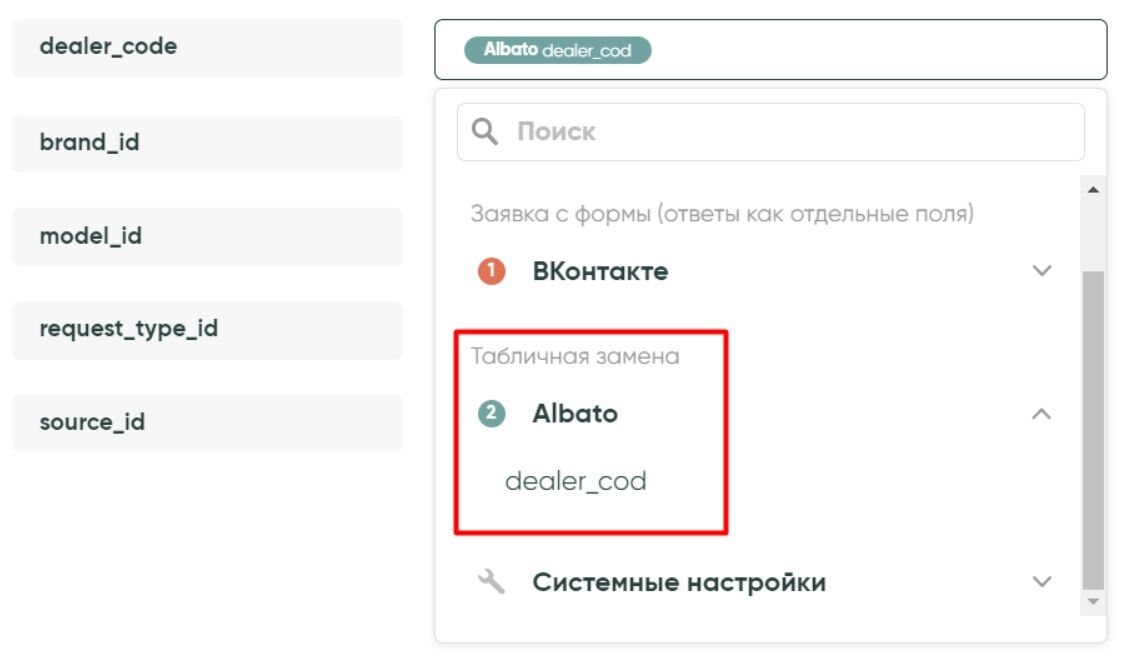Image resolution: width=1129 pixels, height=665 pixels.
Task: Open the ВКонтакте group entry
Action: click(600, 271)
